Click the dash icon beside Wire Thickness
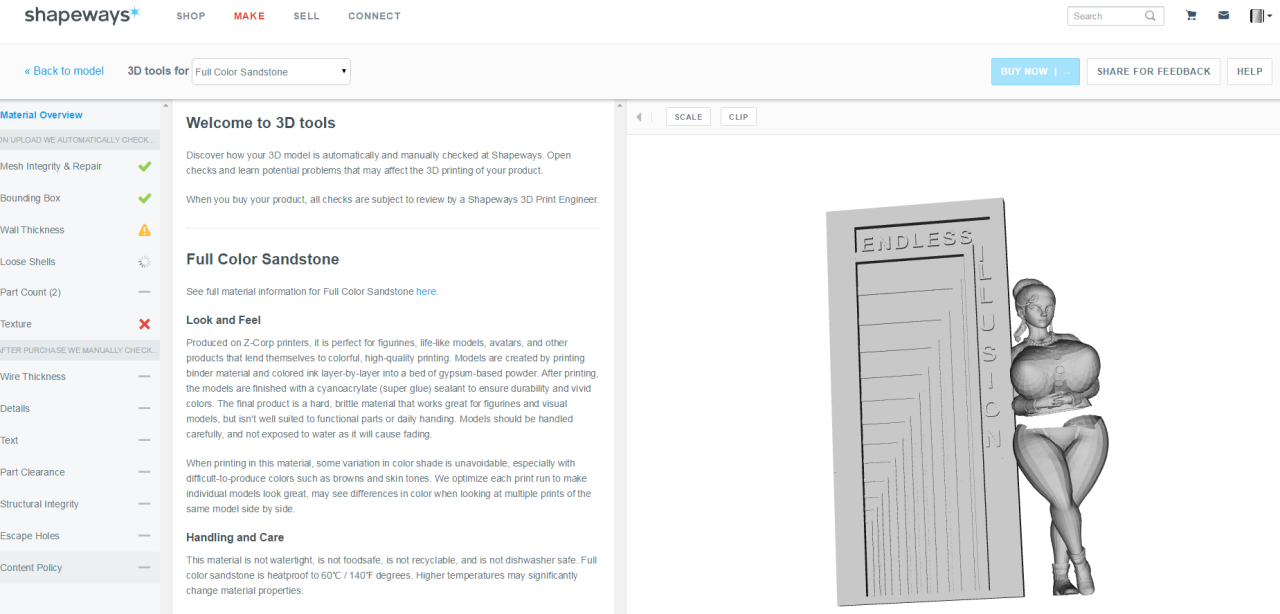Image resolution: width=1280 pixels, height=614 pixels. click(x=144, y=377)
